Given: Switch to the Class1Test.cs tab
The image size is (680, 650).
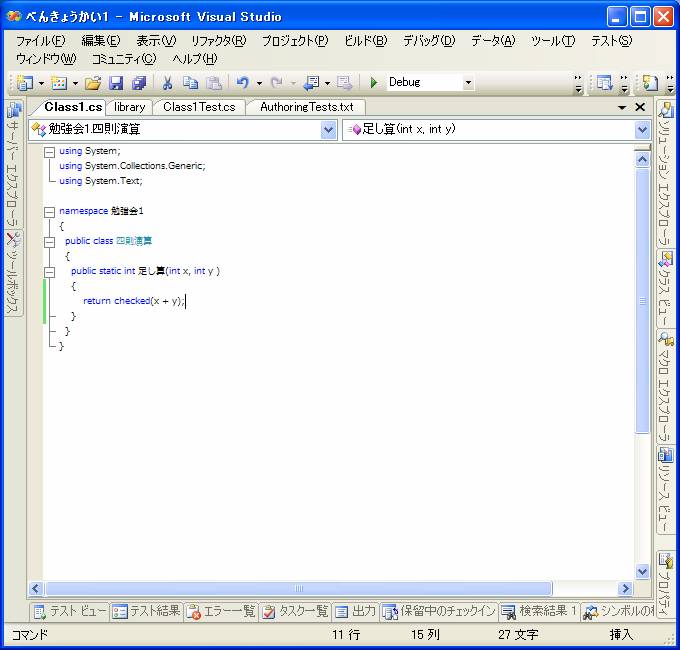Looking at the screenshot, I should coord(199,107).
